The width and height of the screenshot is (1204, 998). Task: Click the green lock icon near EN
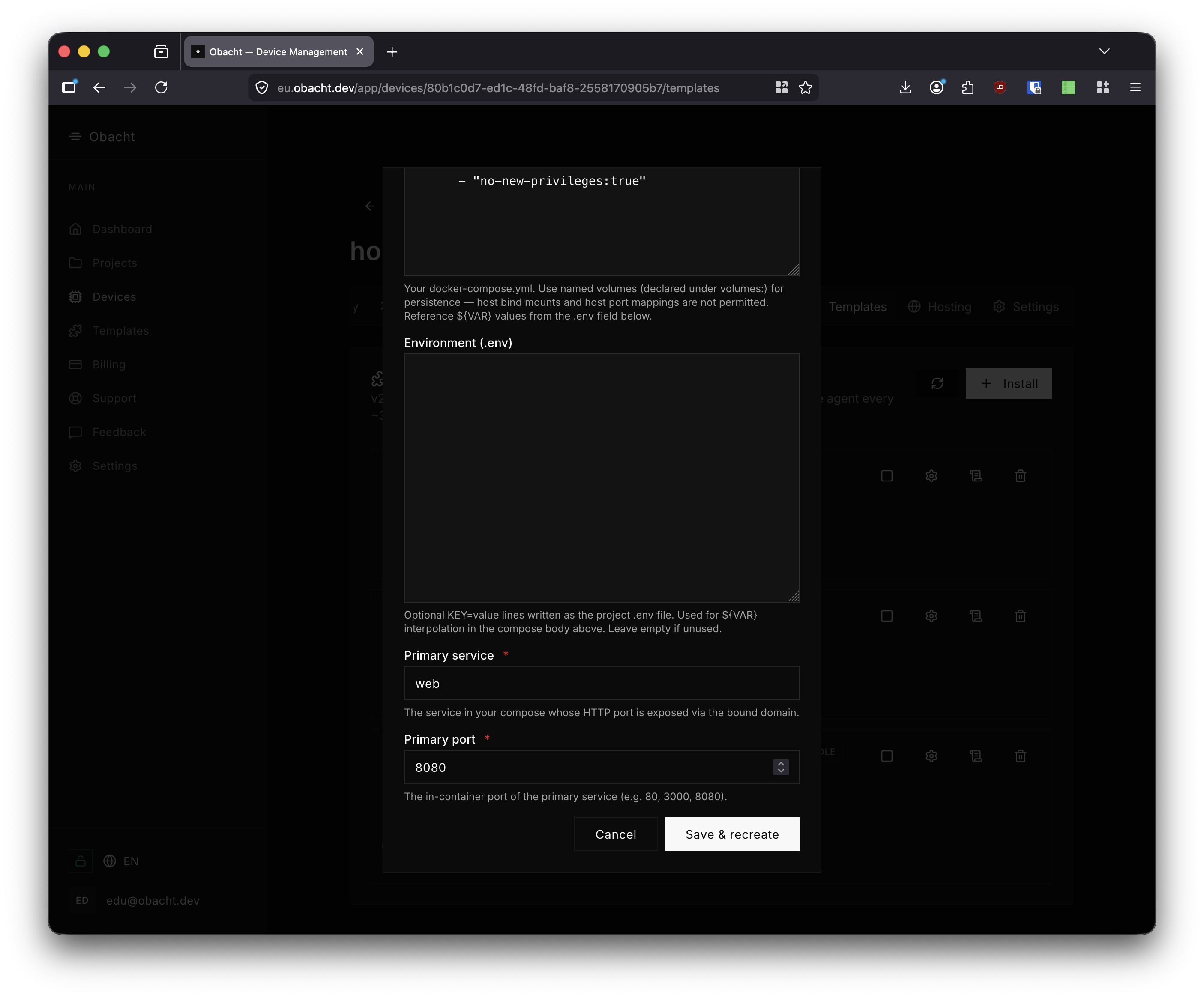point(80,861)
